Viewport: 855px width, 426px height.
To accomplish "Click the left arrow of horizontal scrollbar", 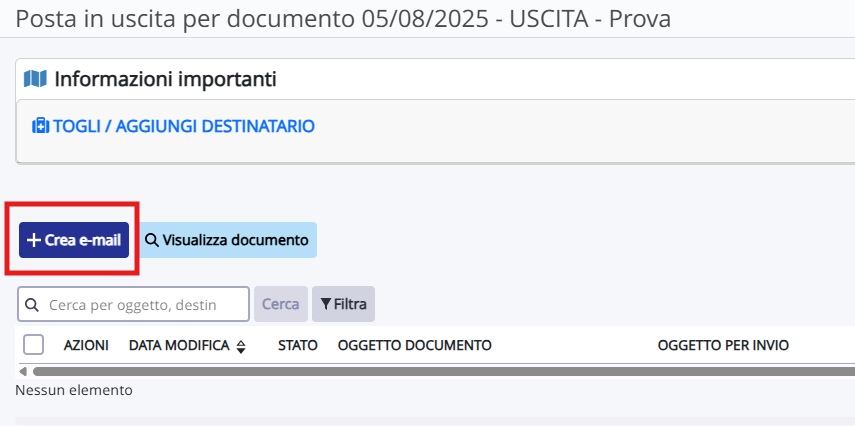I will point(23,371).
